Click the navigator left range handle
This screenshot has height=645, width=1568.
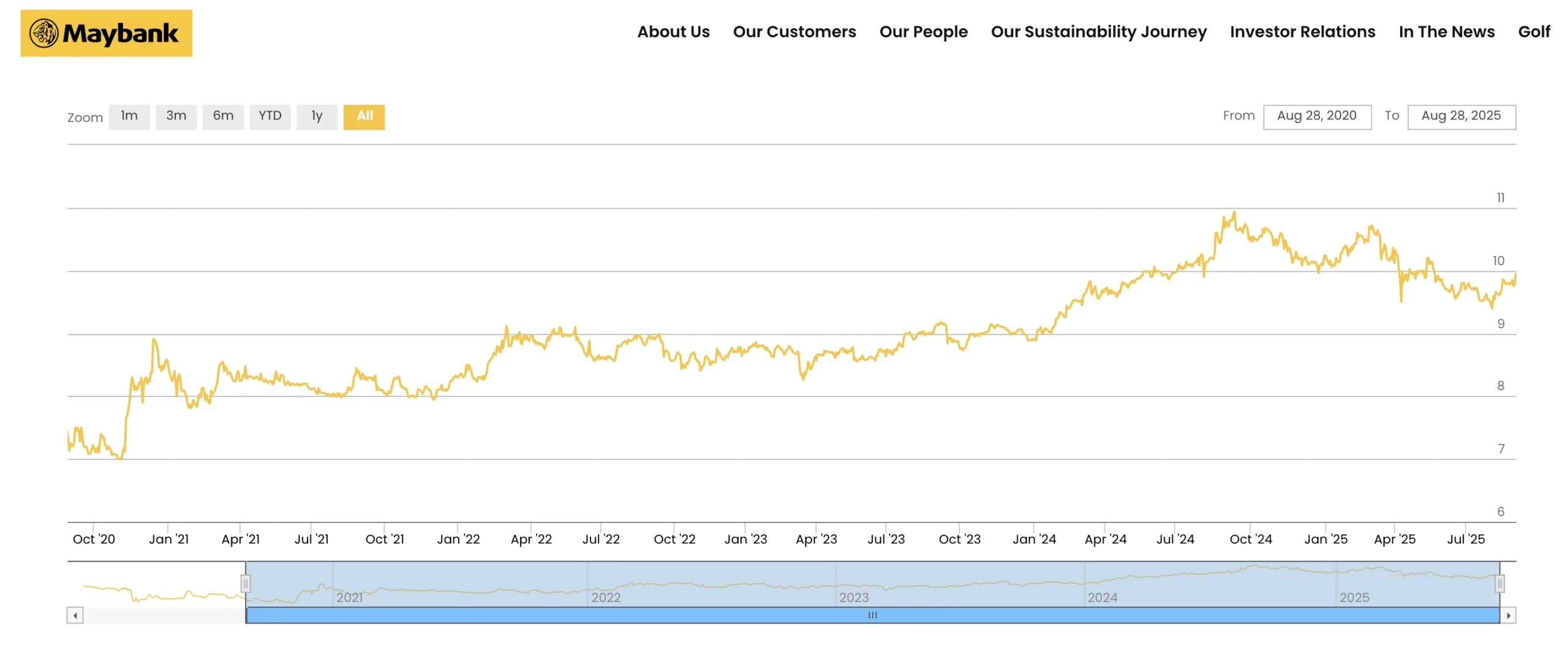[x=245, y=583]
